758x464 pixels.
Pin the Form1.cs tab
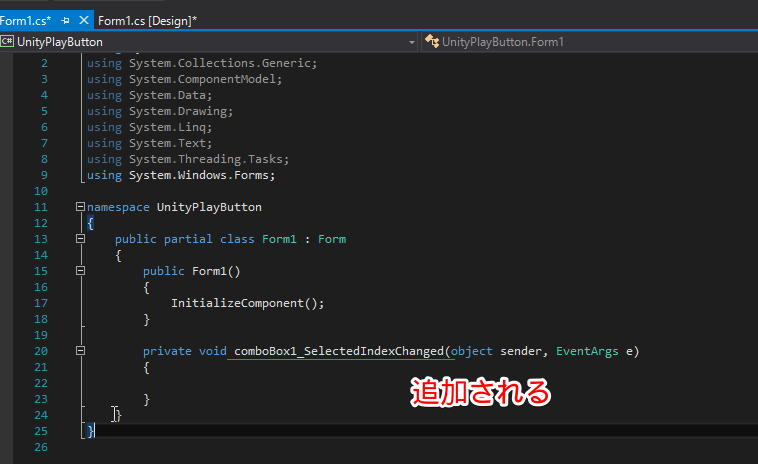tap(65, 21)
